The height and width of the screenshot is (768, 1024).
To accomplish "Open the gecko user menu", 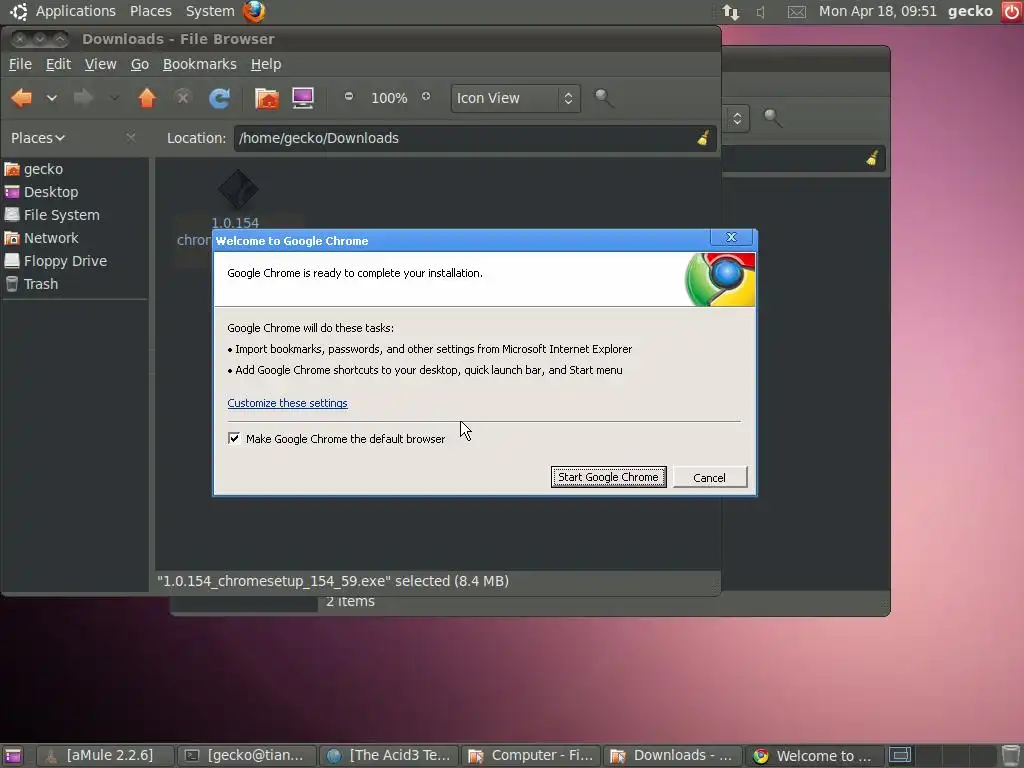I will 970,11.
